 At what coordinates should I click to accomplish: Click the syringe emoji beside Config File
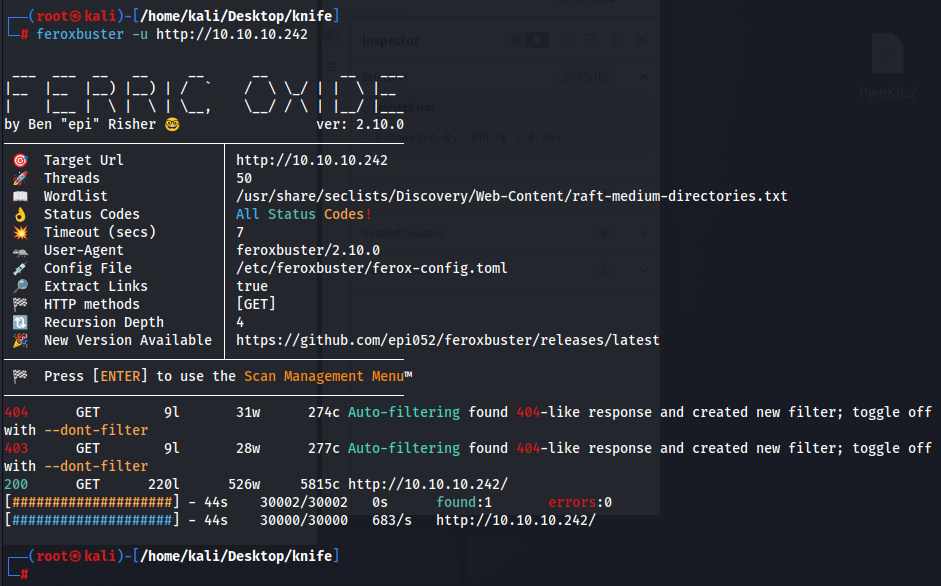[x=20, y=268]
